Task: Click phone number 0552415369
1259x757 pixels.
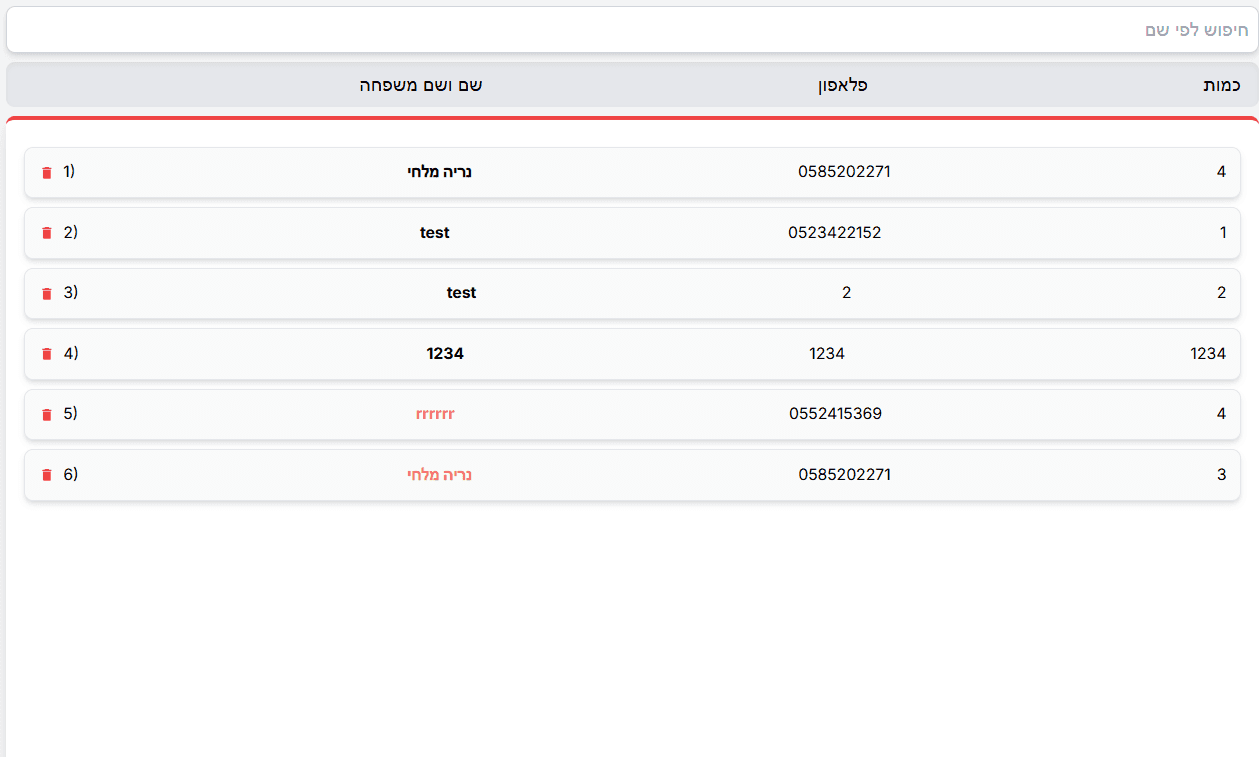Action: 835,413
